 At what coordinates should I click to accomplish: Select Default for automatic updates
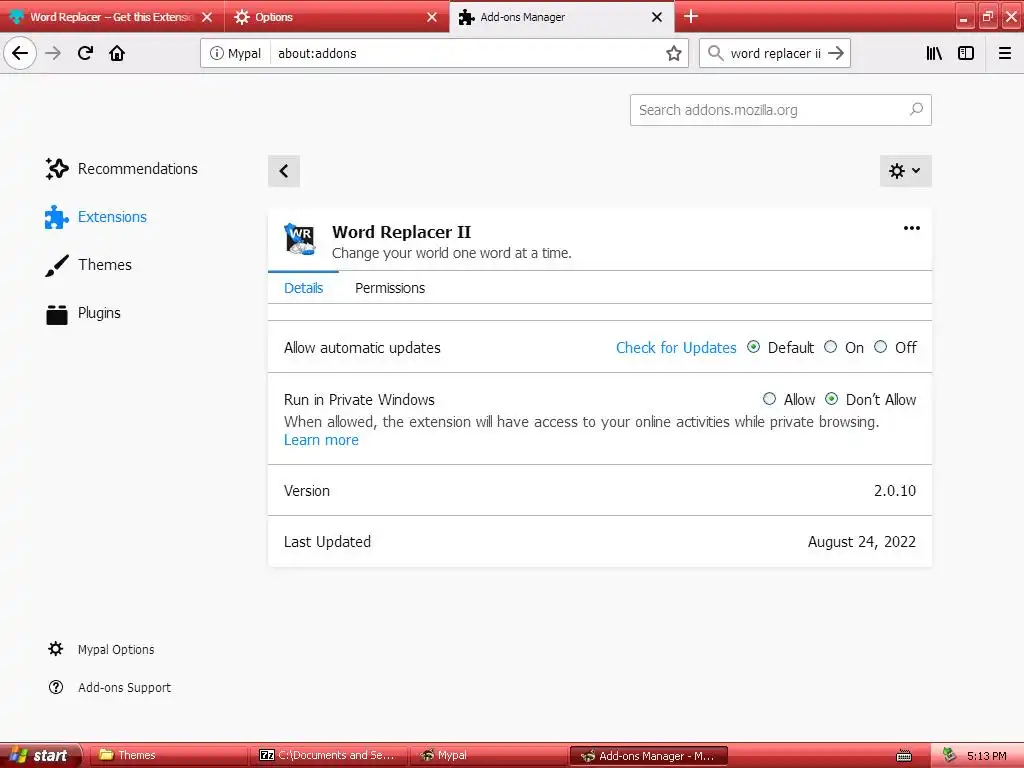tap(754, 347)
